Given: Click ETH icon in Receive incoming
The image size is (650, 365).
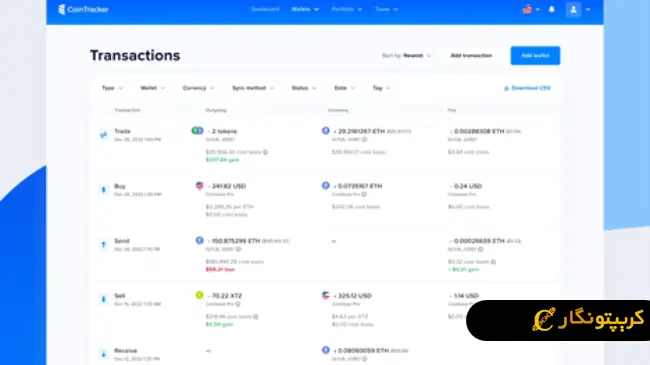Looking at the screenshot, I should pyautogui.click(x=325, y=350).
